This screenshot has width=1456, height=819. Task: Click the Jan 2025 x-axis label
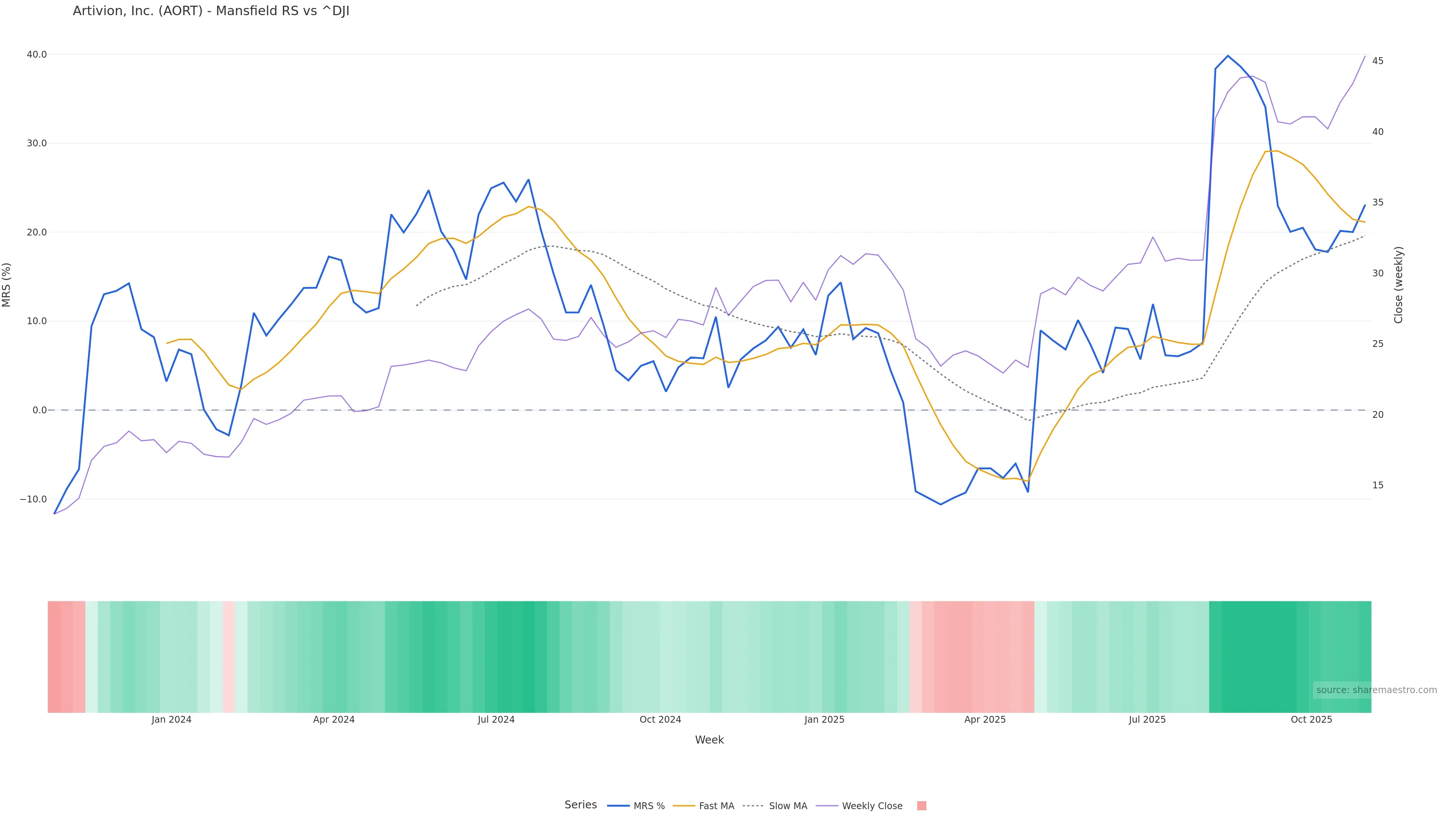pos(824,720)
